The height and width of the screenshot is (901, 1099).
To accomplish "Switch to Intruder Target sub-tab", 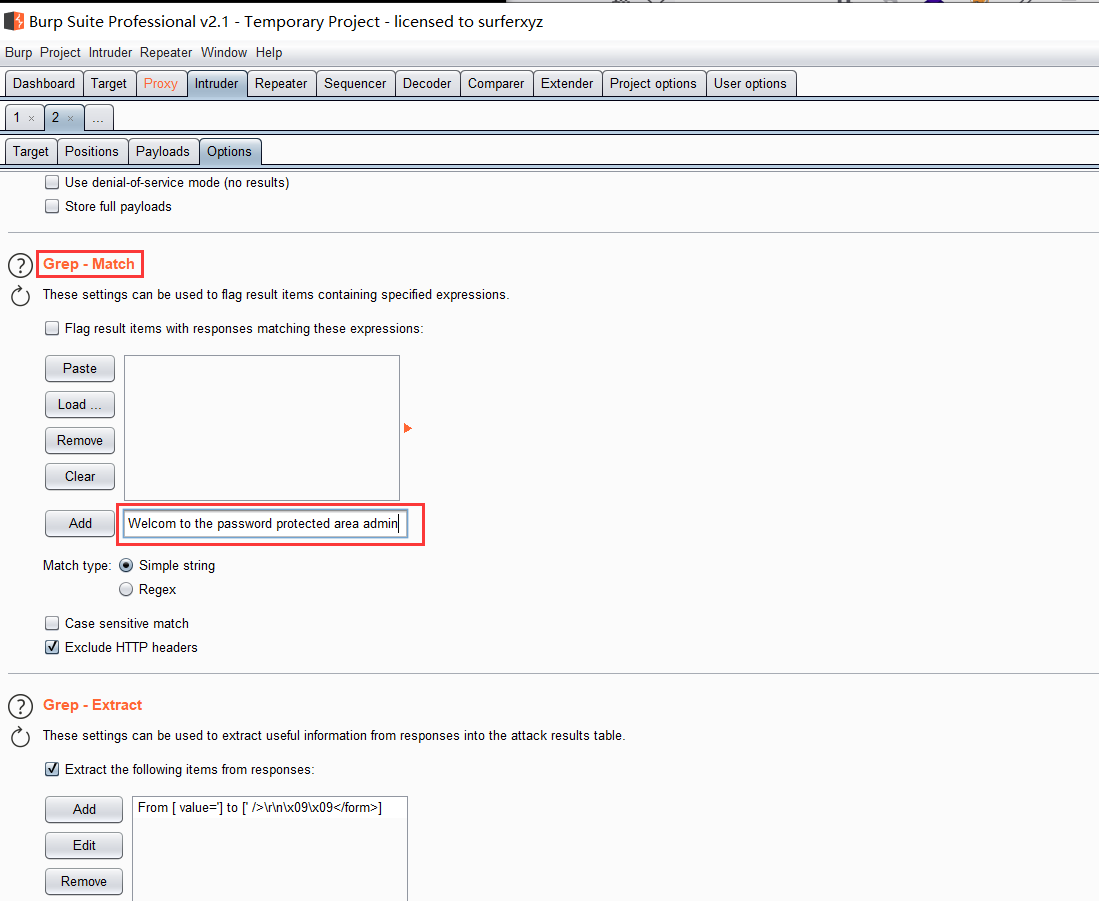I will click(31, 151).
